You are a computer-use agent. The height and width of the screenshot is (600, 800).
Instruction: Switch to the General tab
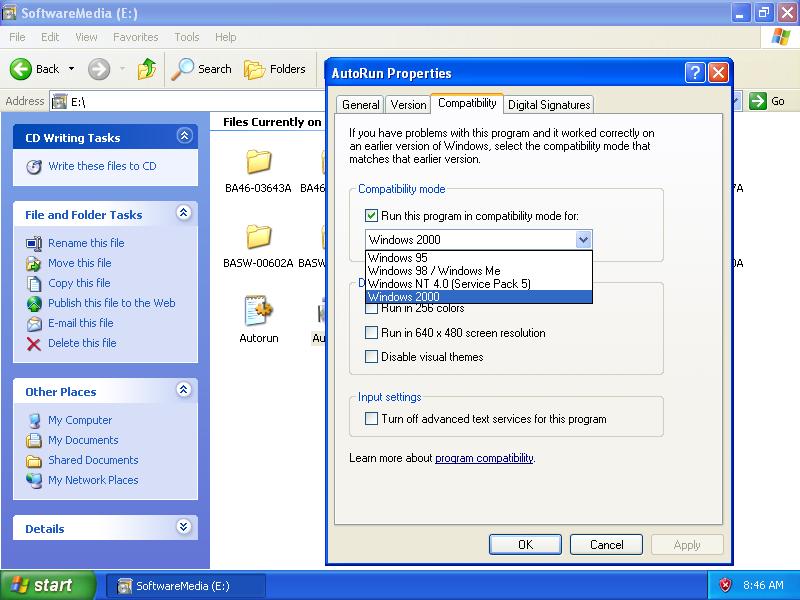coord(361,105)
